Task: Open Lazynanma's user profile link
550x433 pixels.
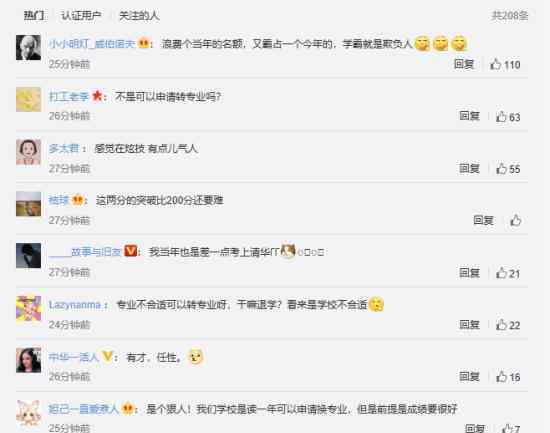Action: [x=75, y=305]
